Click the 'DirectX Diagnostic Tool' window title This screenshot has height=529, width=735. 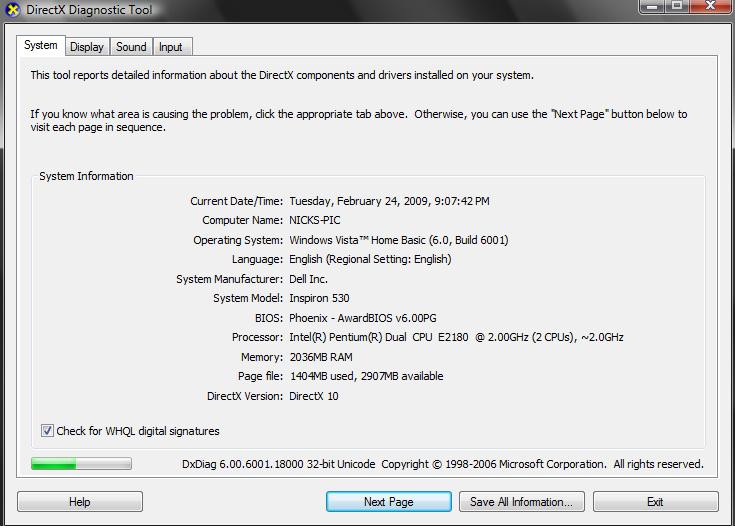pos(89,9)
